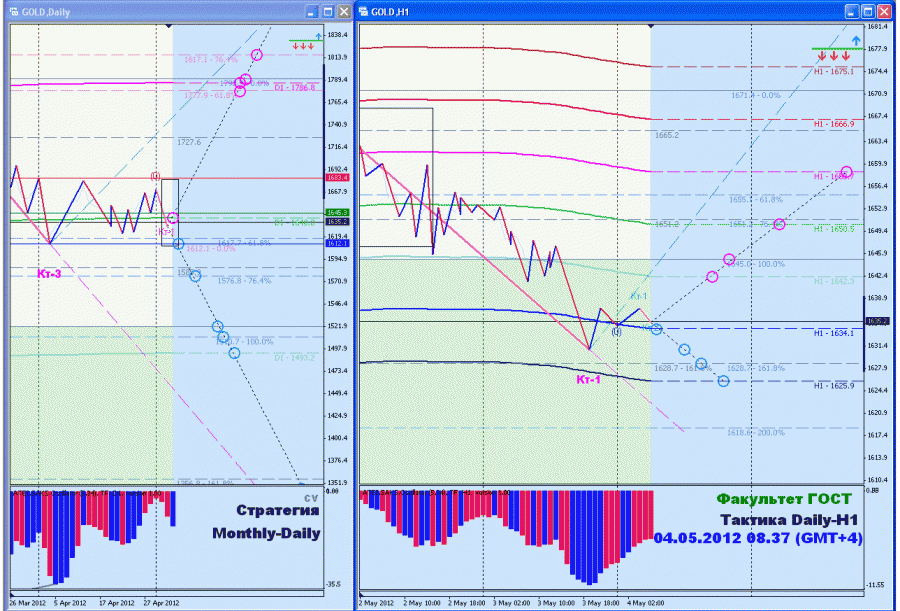The height and width of the screenshot is (611, 900).
Task: Click the chart shift triangle on Daily chart
Action: [168, 26]
